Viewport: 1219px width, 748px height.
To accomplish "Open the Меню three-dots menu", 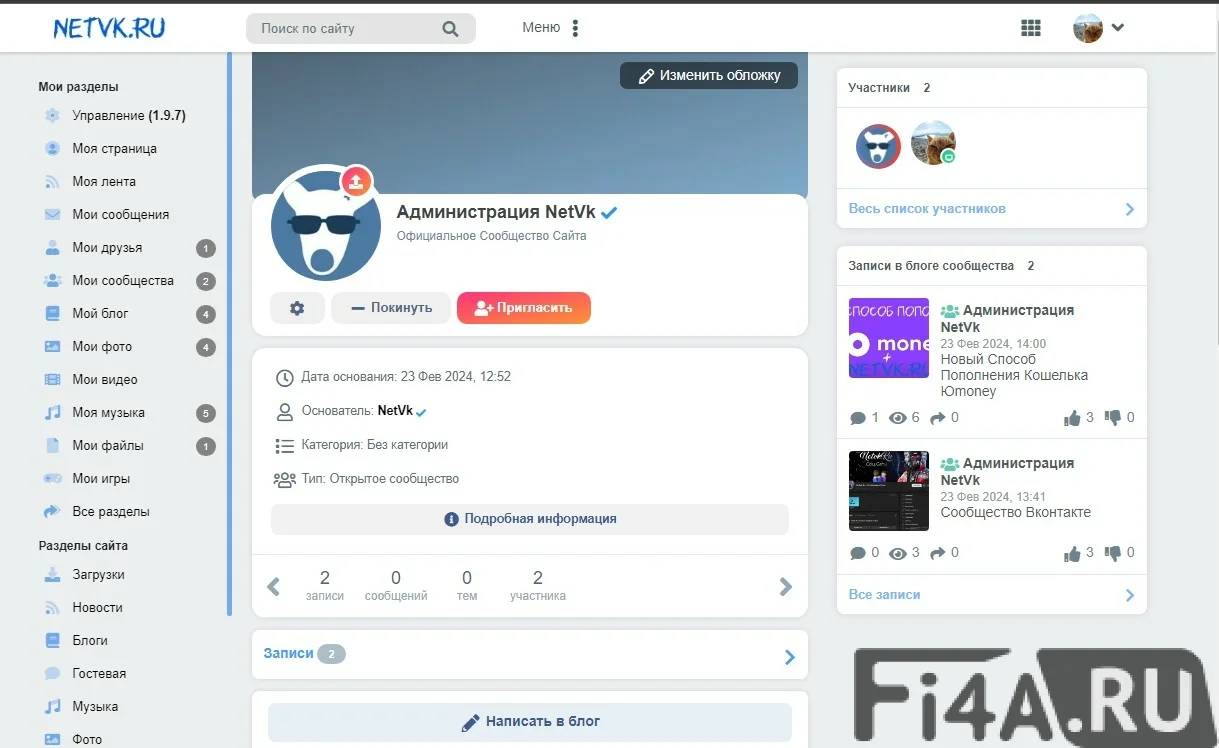I will pos(575,28).
